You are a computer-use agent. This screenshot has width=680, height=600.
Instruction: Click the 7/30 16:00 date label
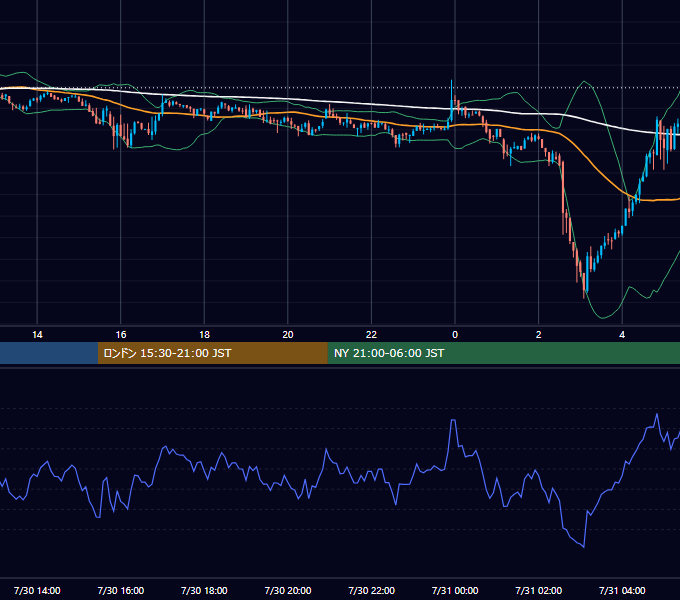point(121,590)
